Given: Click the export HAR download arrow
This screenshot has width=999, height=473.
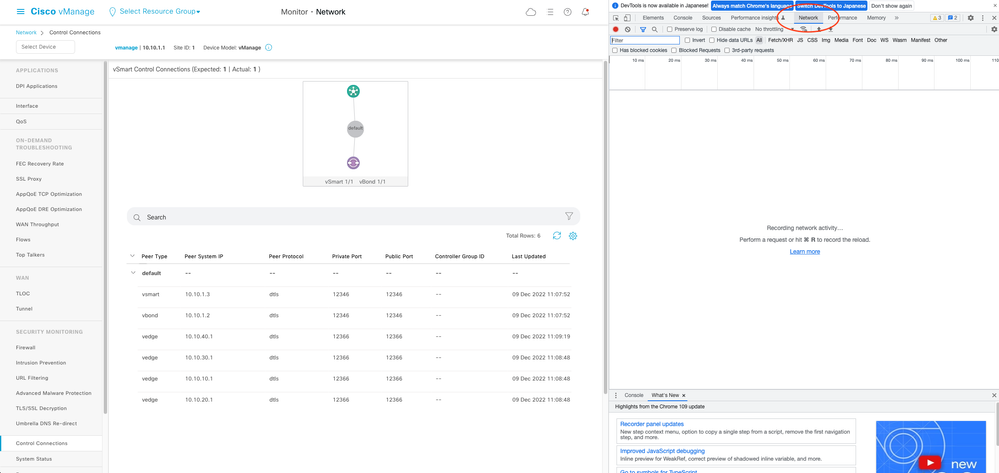Looking at the screenshot, I should (x=831, y=29).
